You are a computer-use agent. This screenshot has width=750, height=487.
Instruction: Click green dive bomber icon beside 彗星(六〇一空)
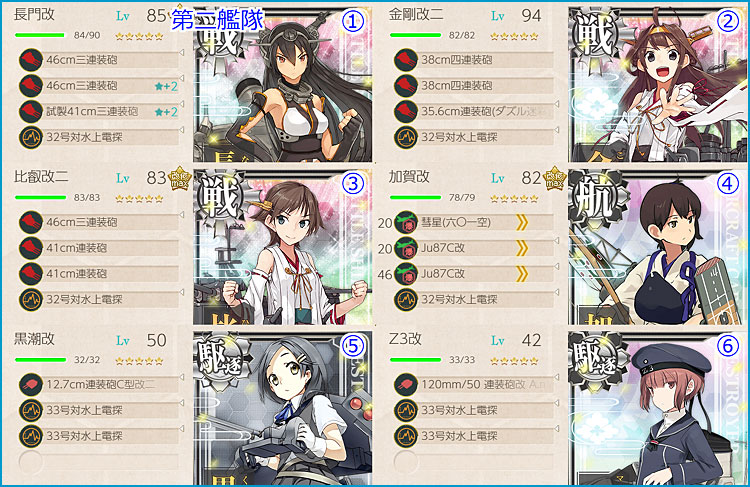tap(406, 222)
